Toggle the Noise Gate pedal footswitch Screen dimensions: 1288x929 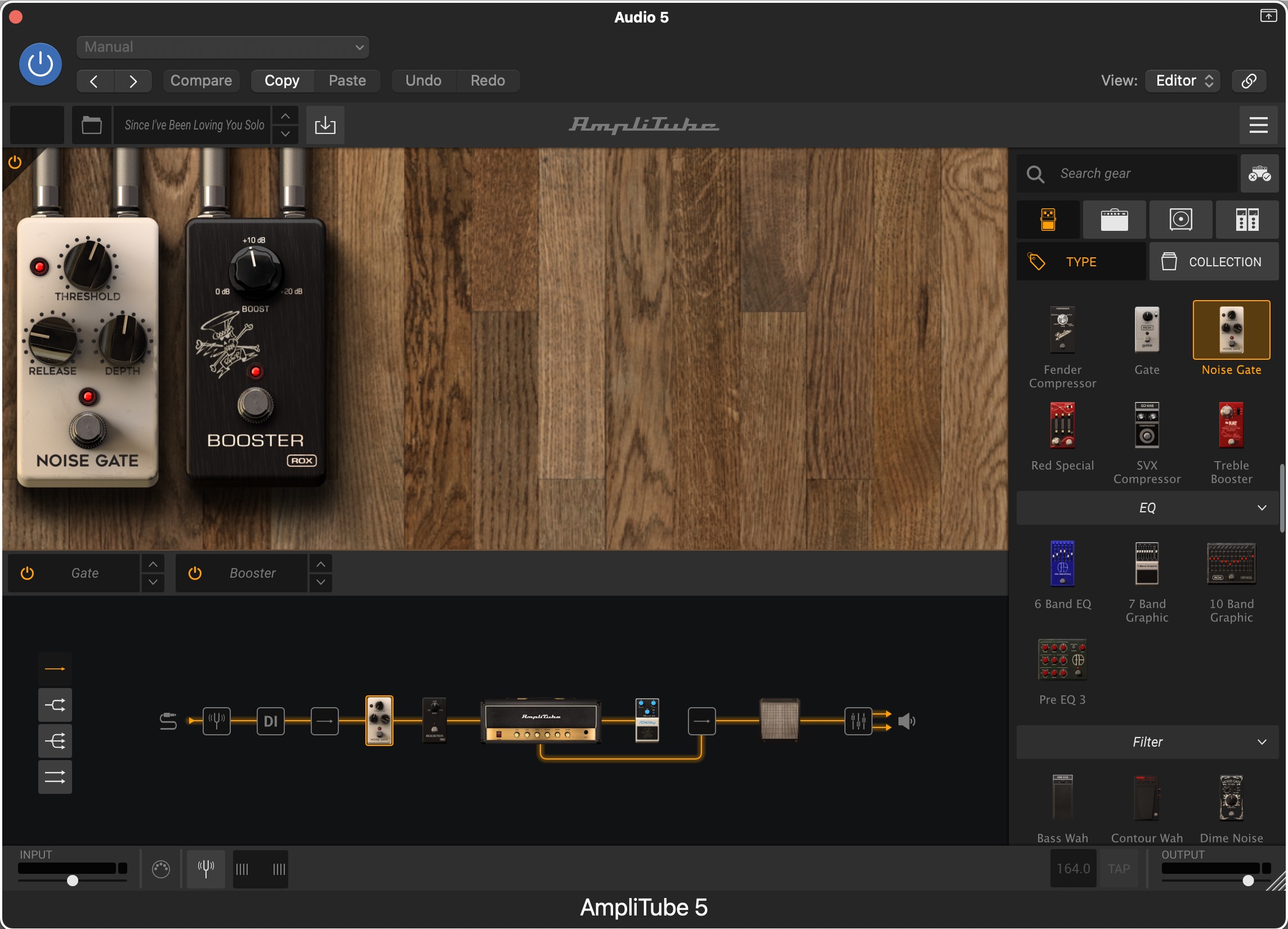(x=88, y=430)
